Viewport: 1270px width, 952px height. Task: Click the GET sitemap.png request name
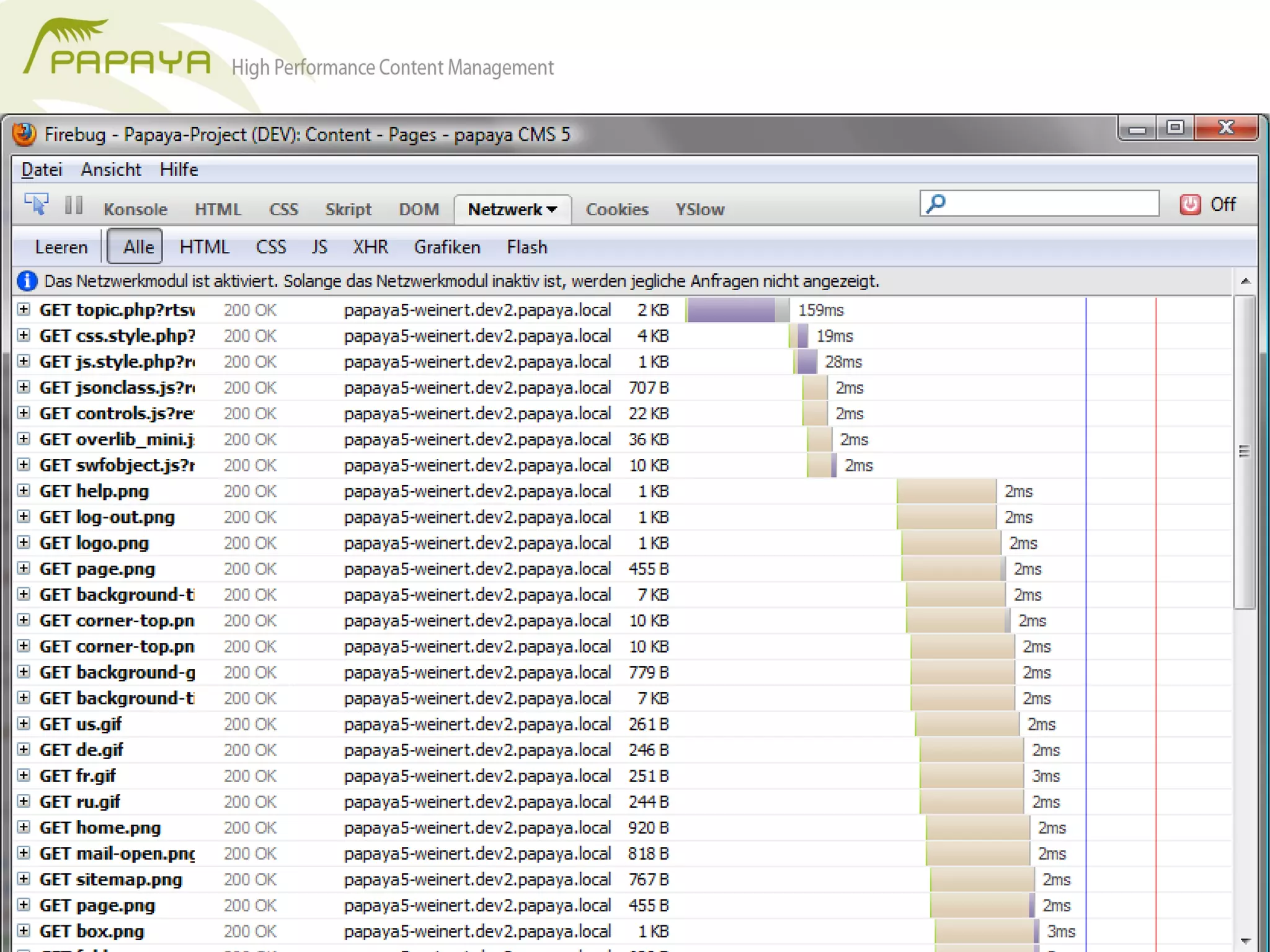tap(111, 879)
